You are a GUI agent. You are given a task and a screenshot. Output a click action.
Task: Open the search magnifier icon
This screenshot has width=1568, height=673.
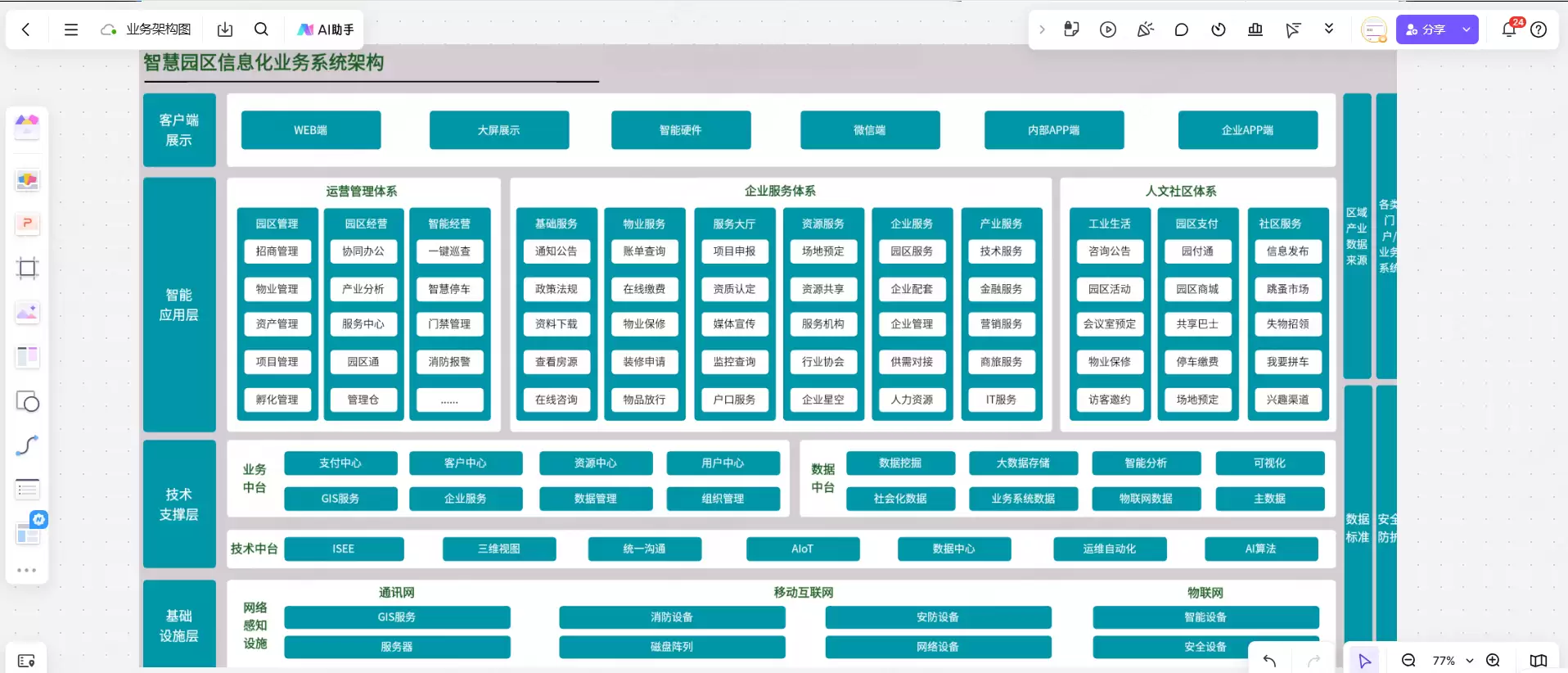point(261,29)
